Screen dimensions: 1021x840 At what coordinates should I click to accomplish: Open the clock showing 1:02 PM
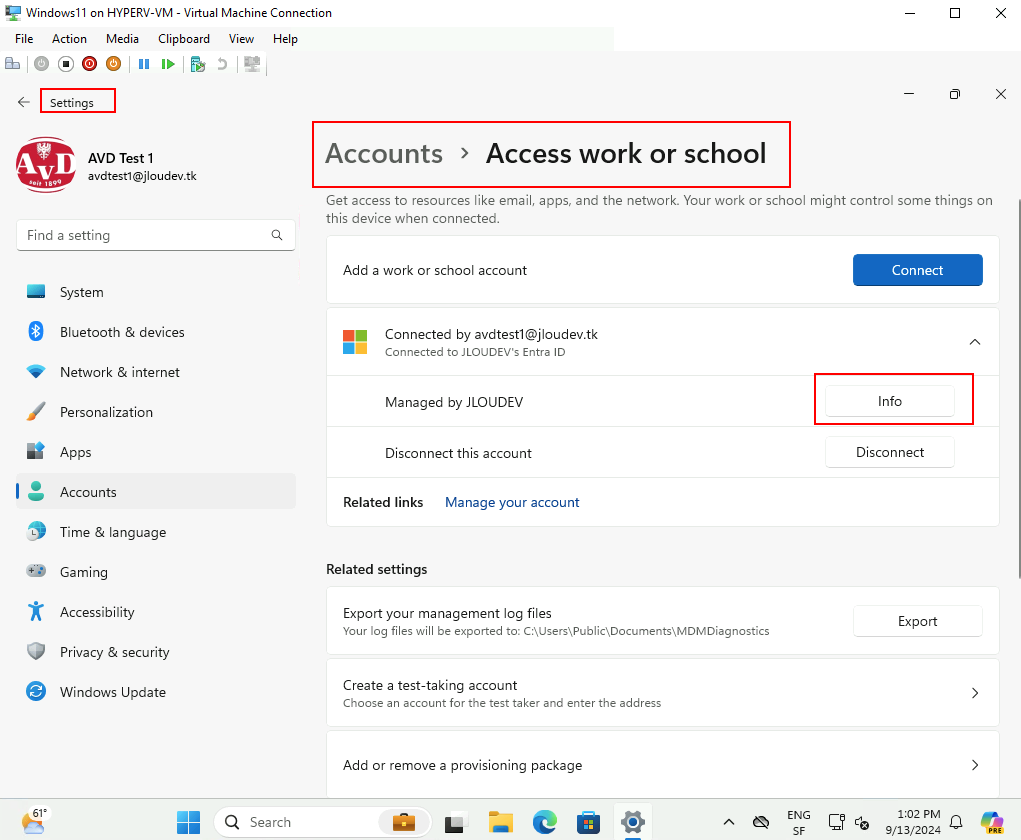click(x=914, y=822)
